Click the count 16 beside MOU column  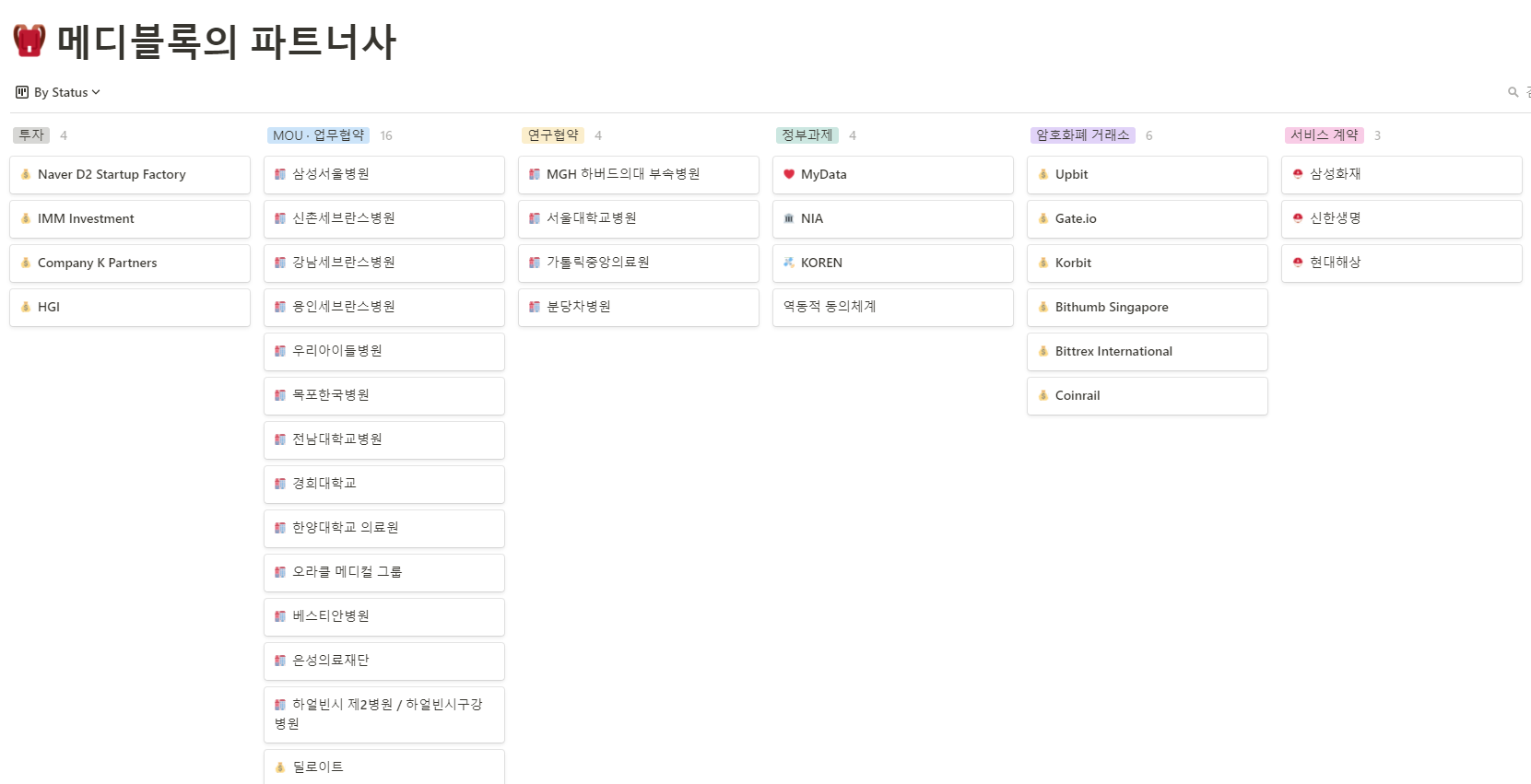(386, 135)
